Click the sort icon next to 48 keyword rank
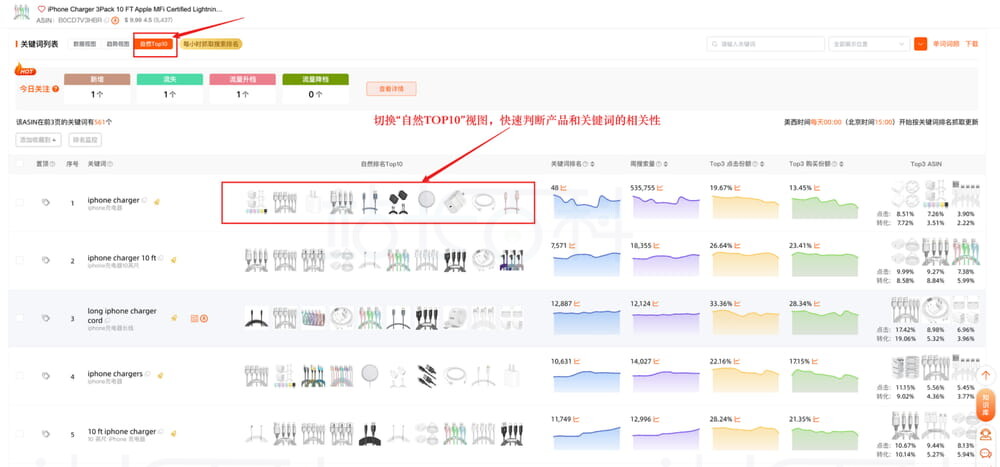The width and height of the screenshot is (1000, 467). (x=564, y=187)
